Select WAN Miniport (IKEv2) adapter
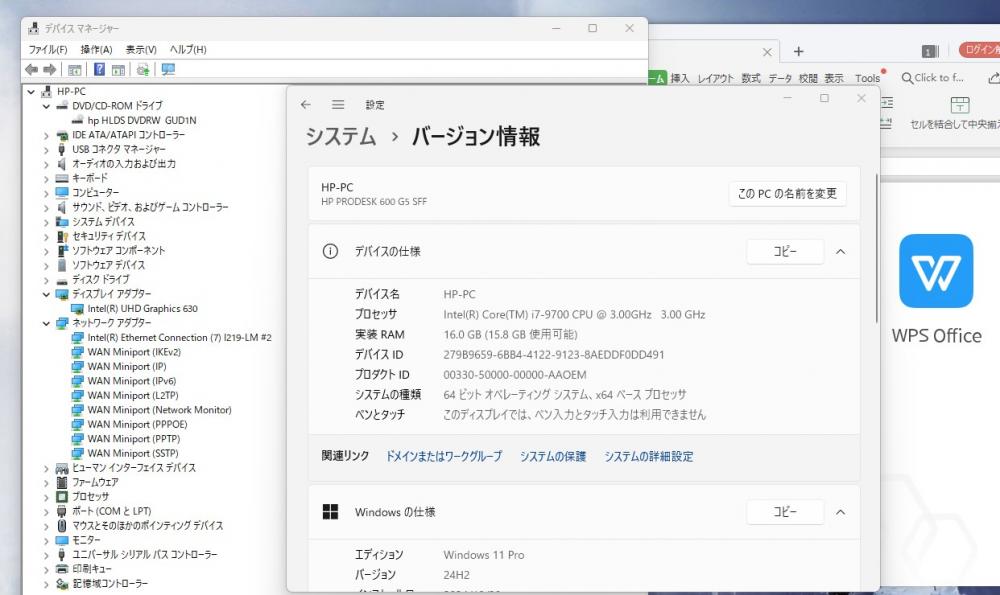This screenshot has height=595, width=1000. tap(135, 352)
